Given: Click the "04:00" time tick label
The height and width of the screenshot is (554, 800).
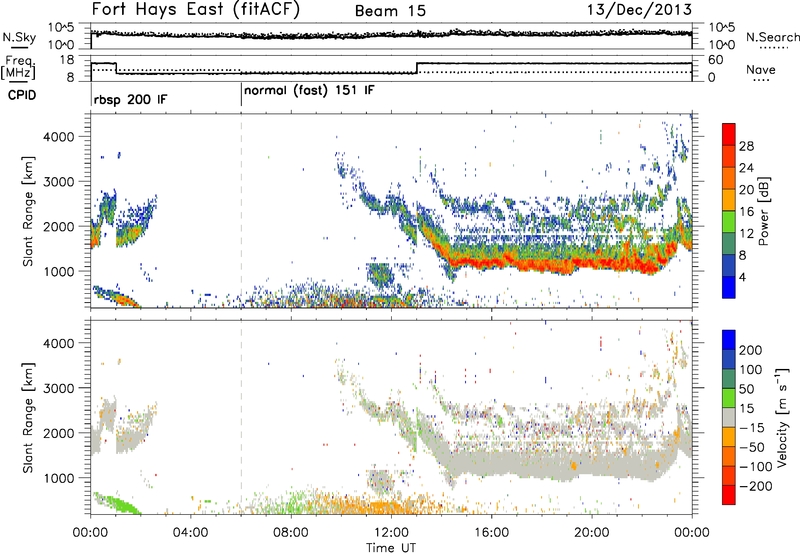Looking at the screenshot, I should click(x=191, y=533).
